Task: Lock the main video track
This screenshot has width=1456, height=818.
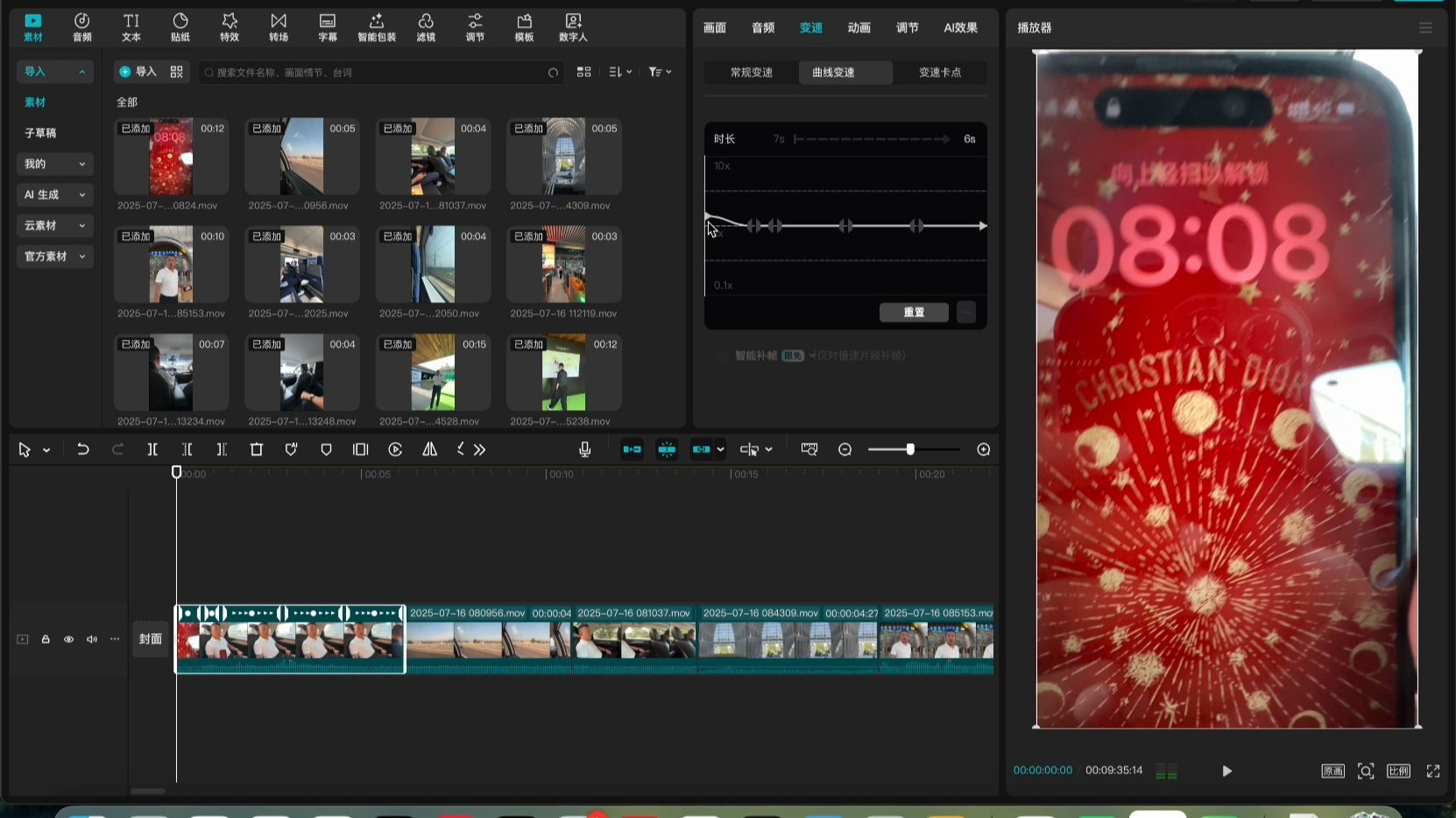Action: coord(46,639)
